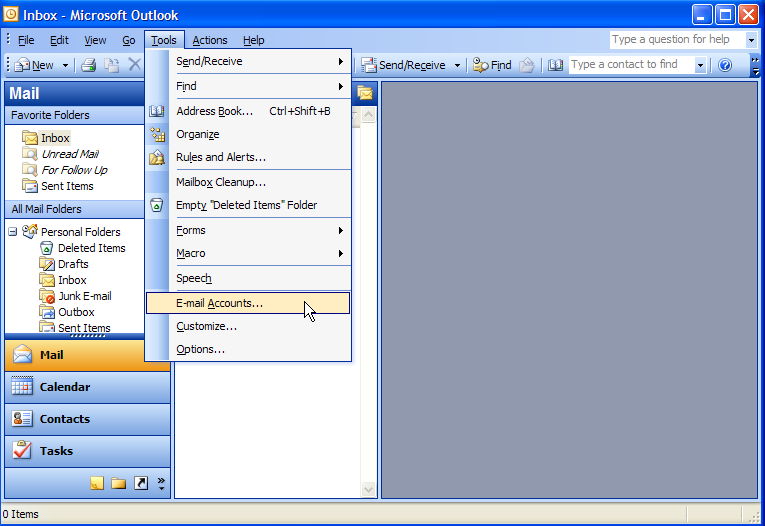765x526 pixels.
Task: Choose Address Book in the Tools menu
Action: point(248,111)
